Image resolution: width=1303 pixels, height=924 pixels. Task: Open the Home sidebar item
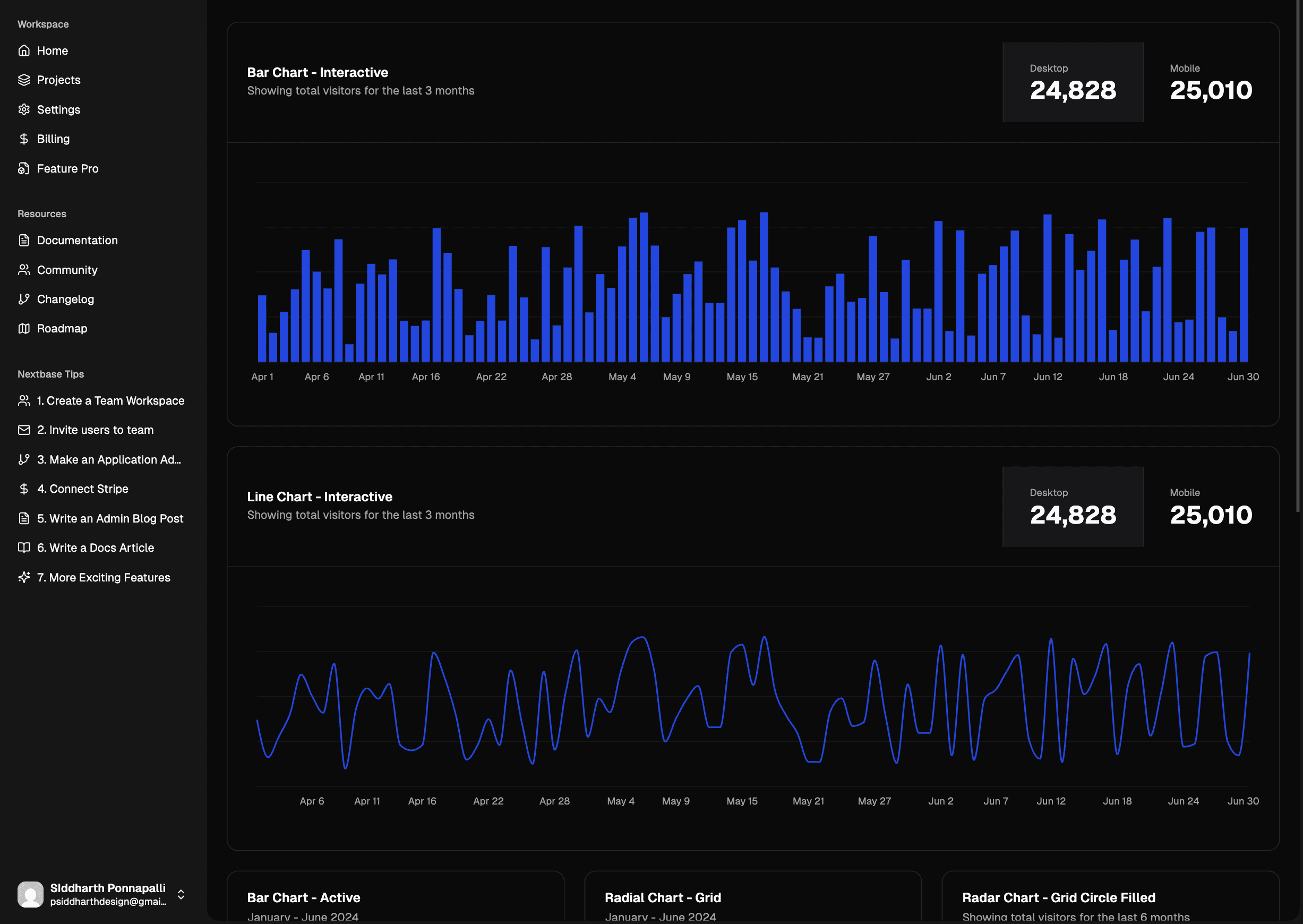(x=104, y=50)
